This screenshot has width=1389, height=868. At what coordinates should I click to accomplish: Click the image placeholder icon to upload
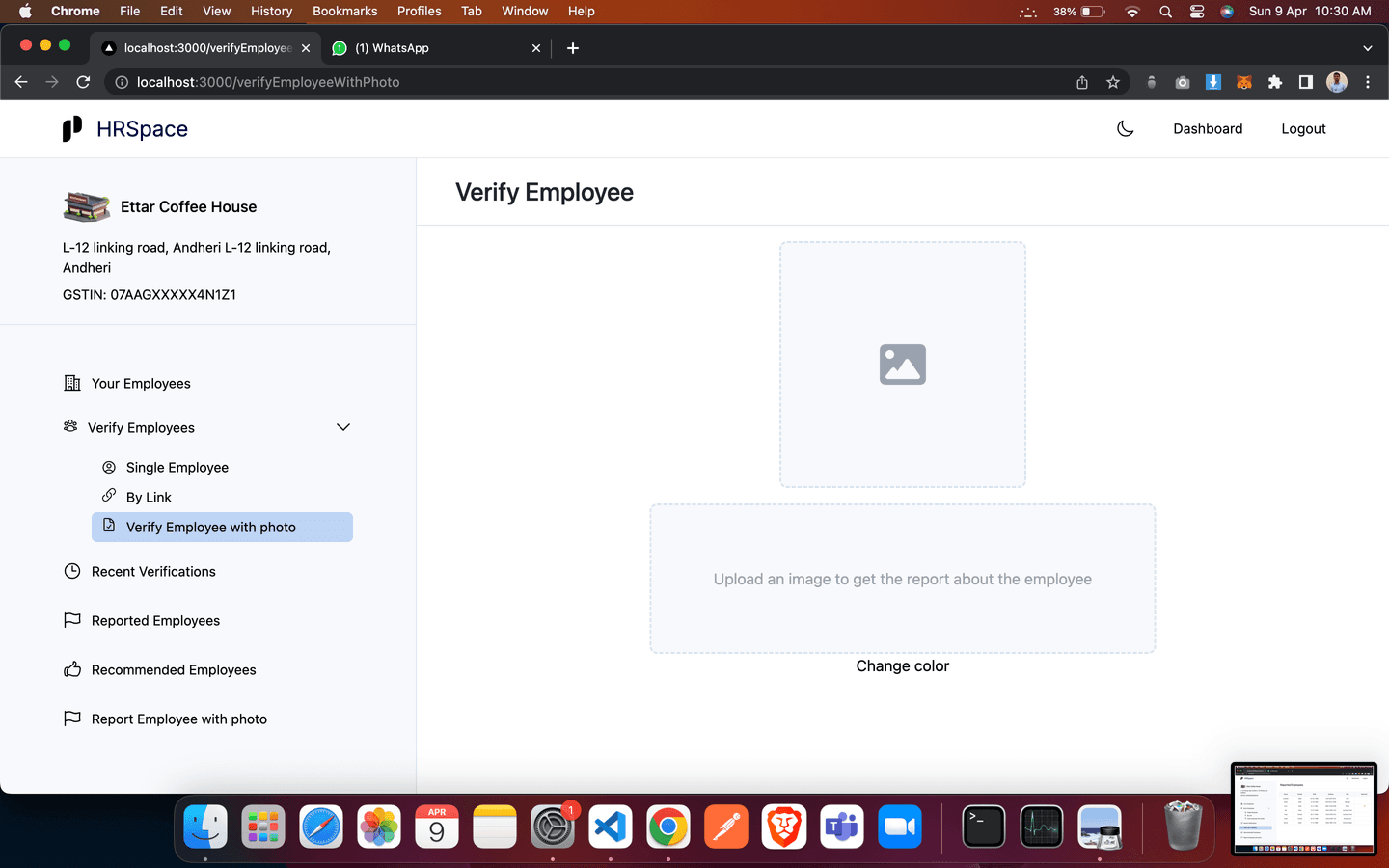click(903, 365)
